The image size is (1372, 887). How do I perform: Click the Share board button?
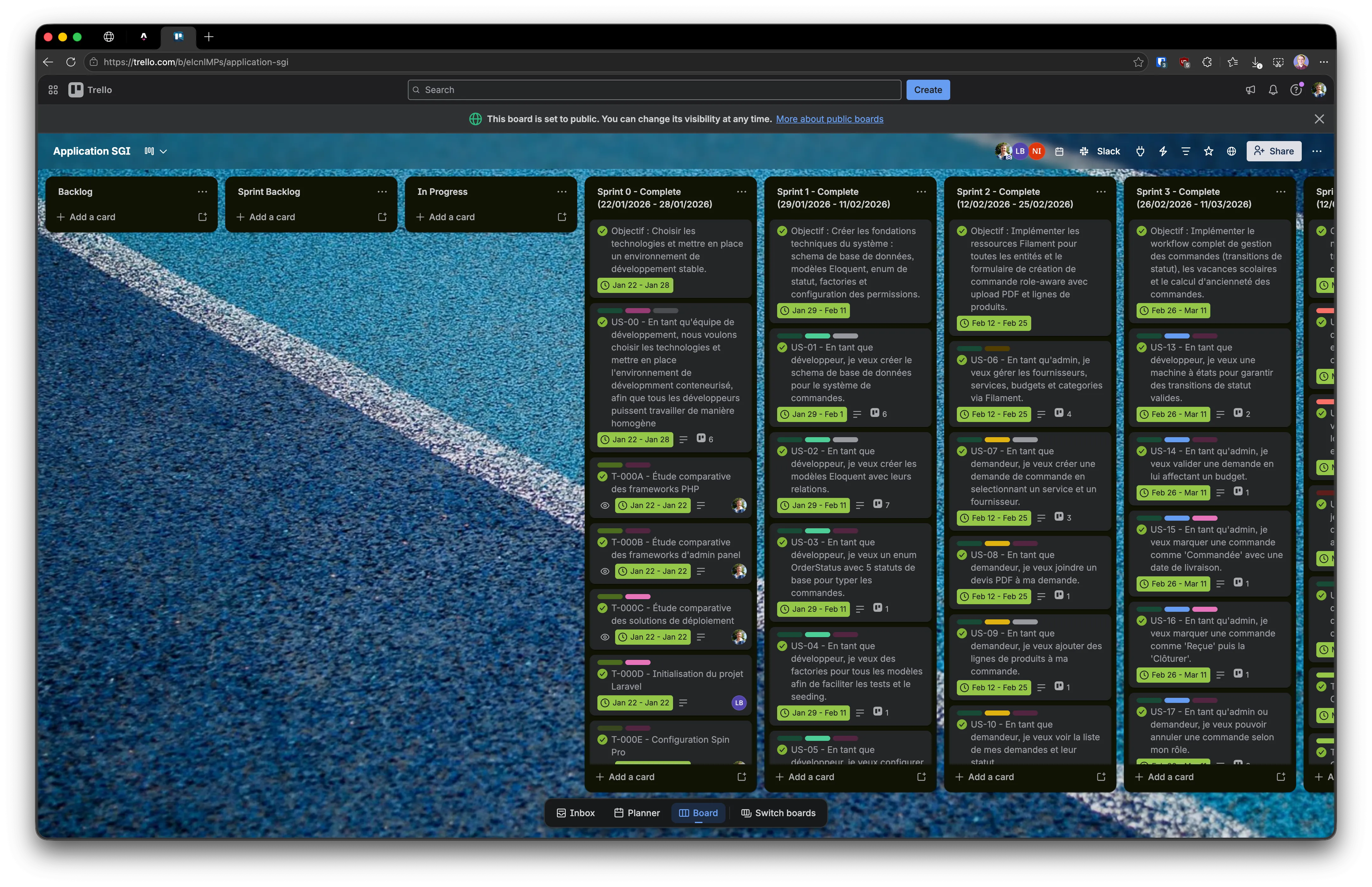1274,152
